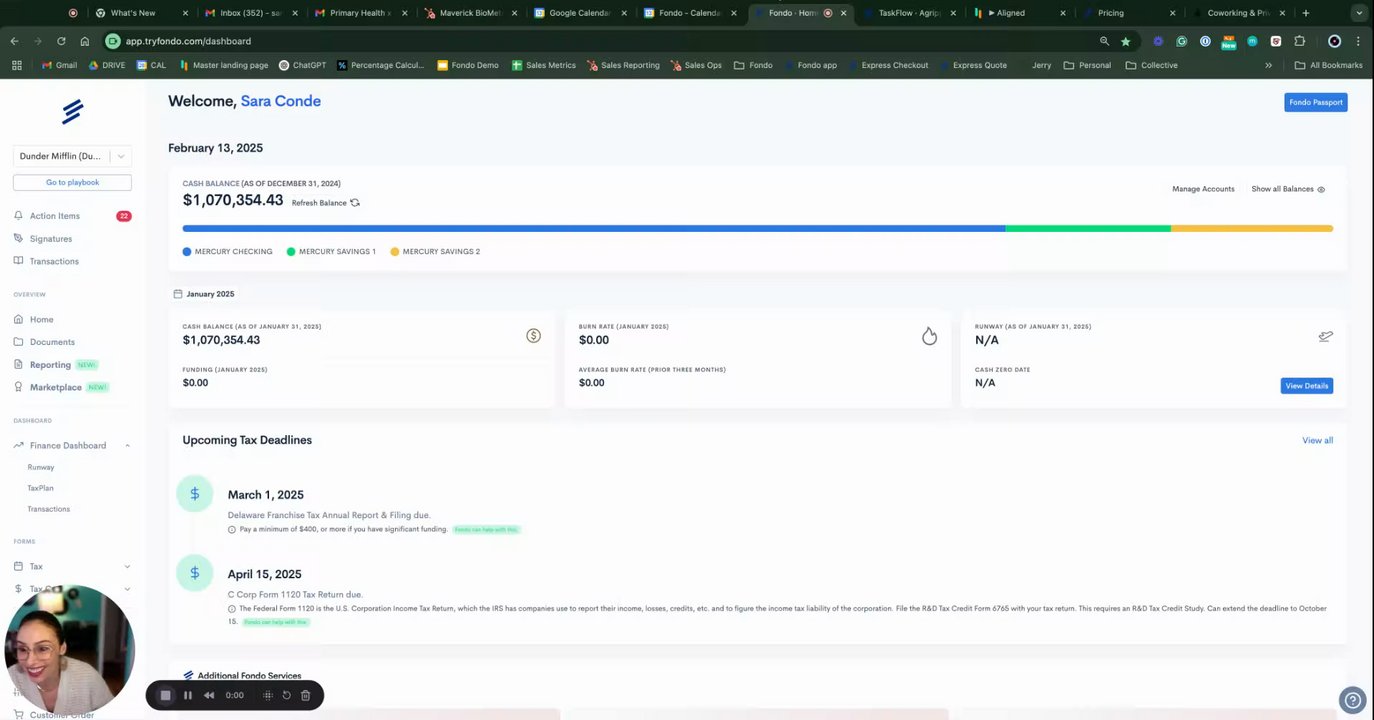Image resolution: width=1374 pixels, height=720 pixels.
Task: Click the dollar icon for April 15, 2025 deadline
Action: (195, 573)
